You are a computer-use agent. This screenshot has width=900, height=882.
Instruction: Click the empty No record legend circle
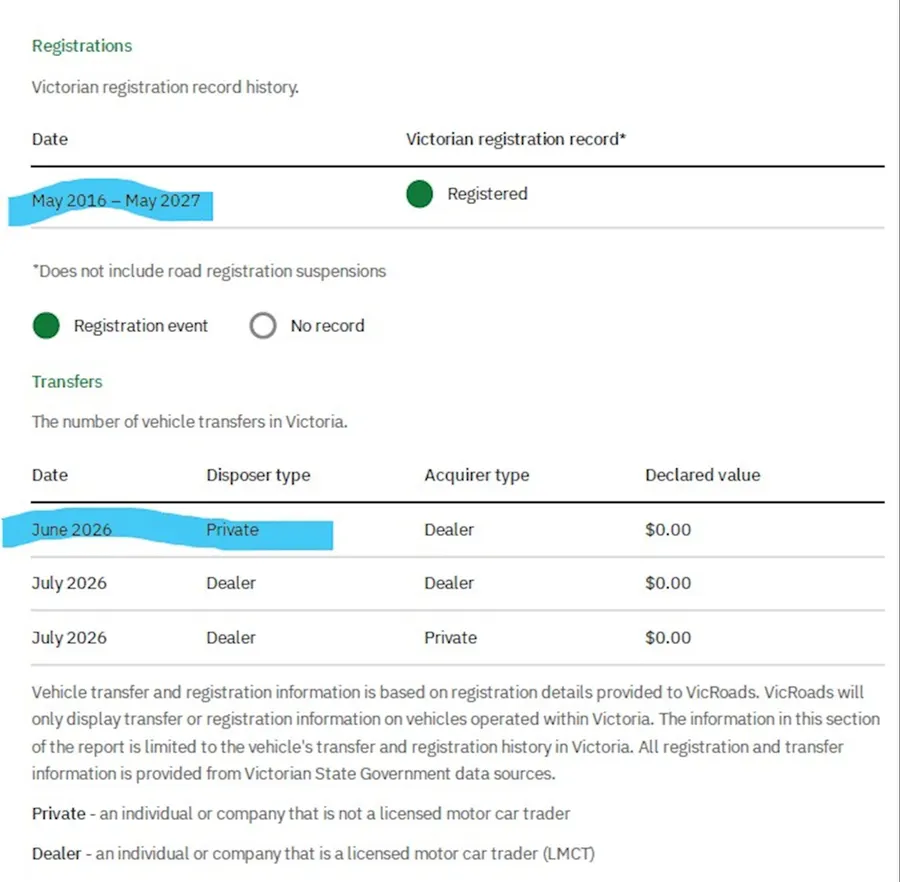click(x=263, y=325)
